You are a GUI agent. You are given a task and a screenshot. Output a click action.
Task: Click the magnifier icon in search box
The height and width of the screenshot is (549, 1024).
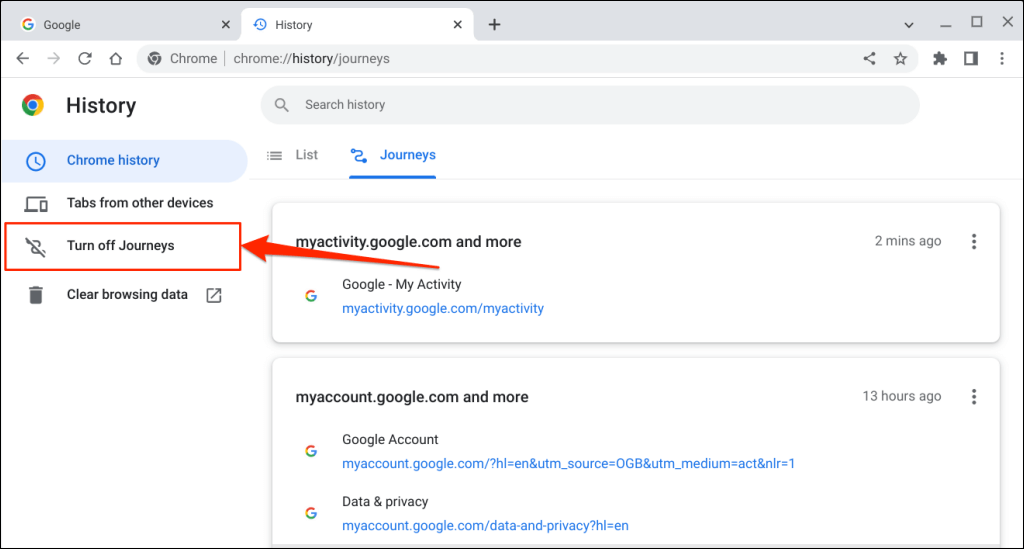point(281,105)
